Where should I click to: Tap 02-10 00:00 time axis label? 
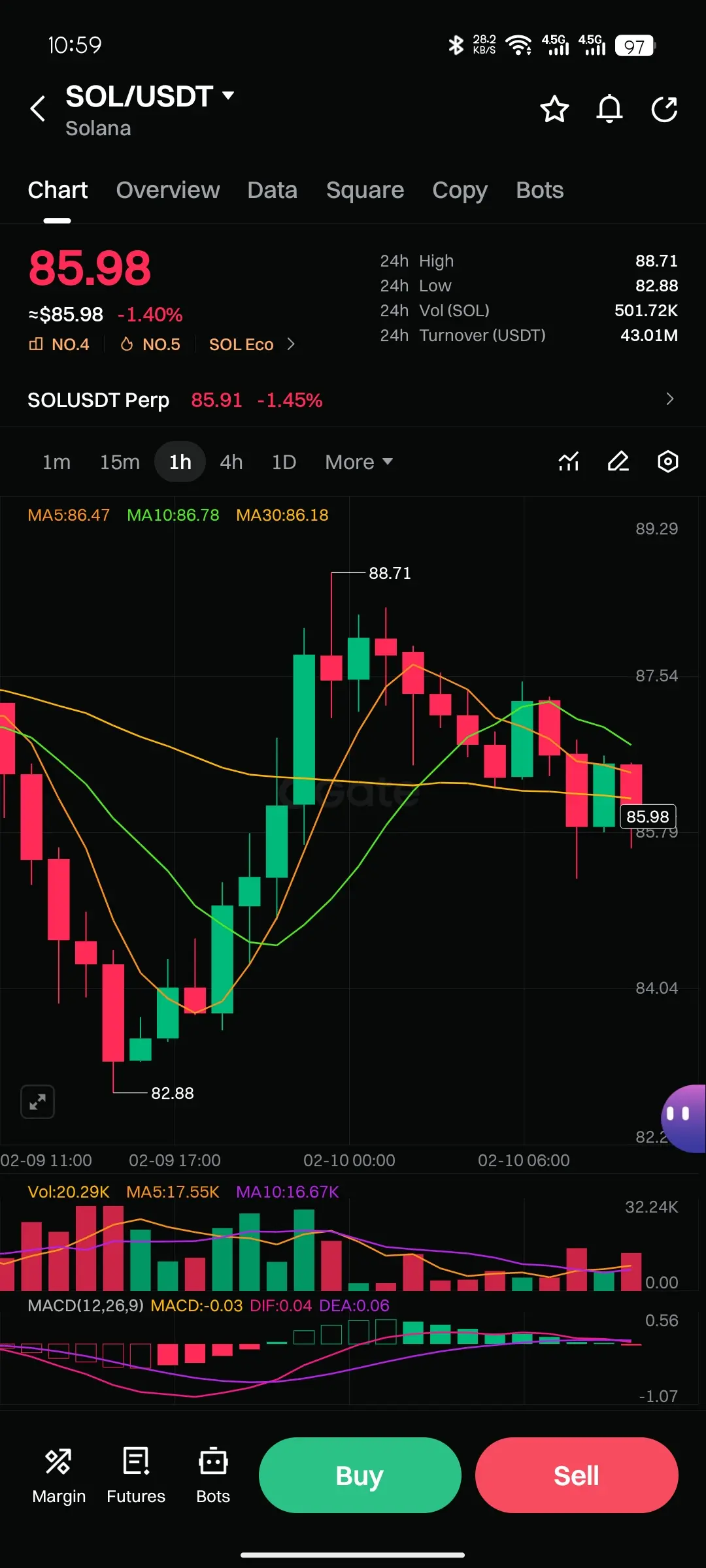point(349,1160)
